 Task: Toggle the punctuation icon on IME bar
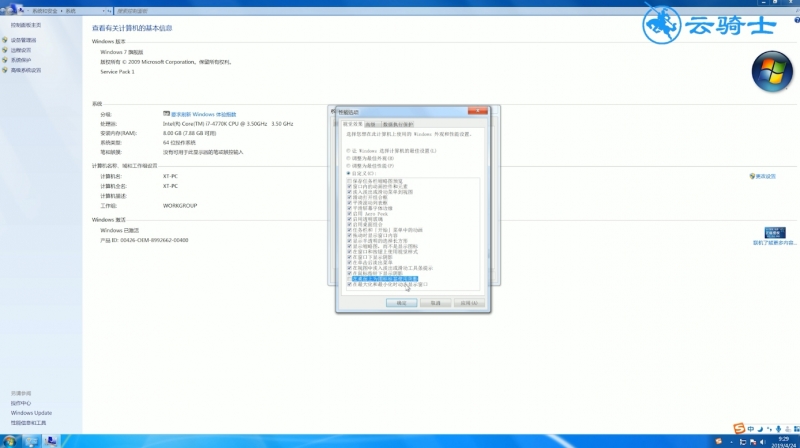coord(769,429)
